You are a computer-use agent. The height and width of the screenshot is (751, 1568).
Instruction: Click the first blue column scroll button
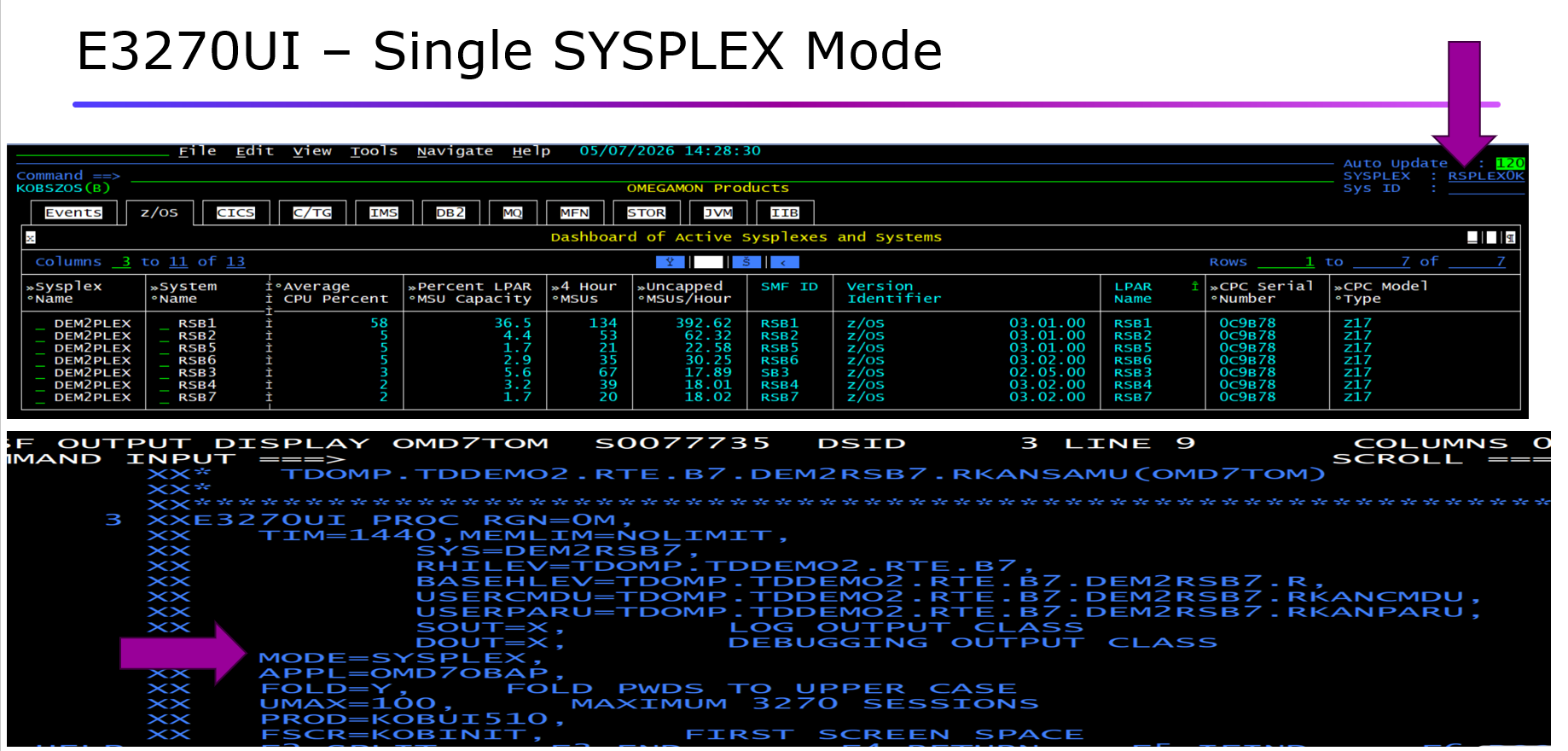pyautogui.click(x=671, y=262)
